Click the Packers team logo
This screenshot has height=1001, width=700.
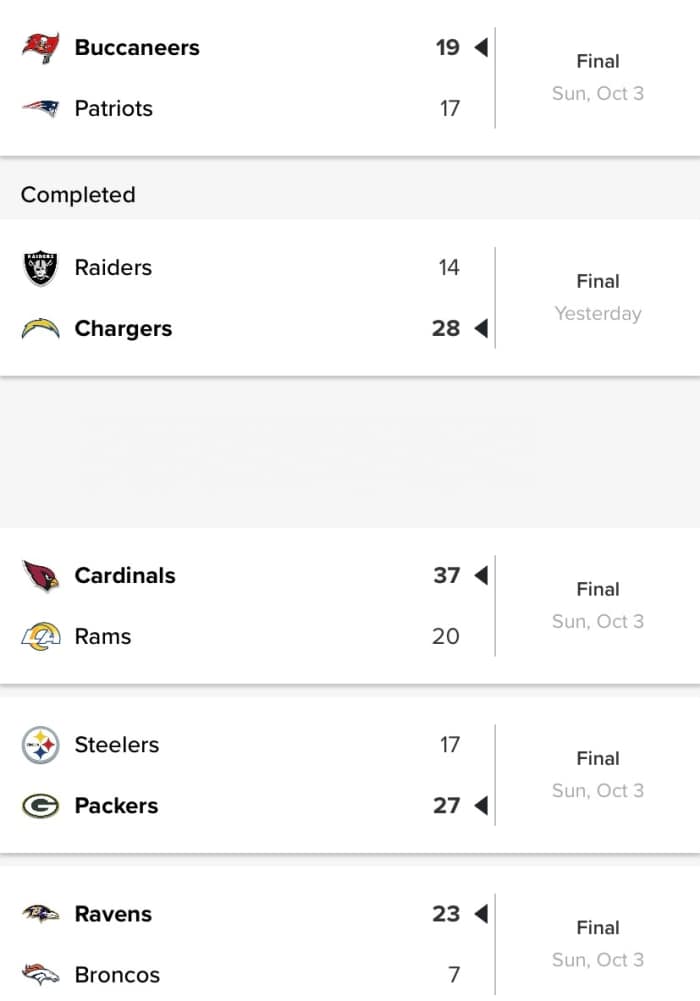(42, 805)
